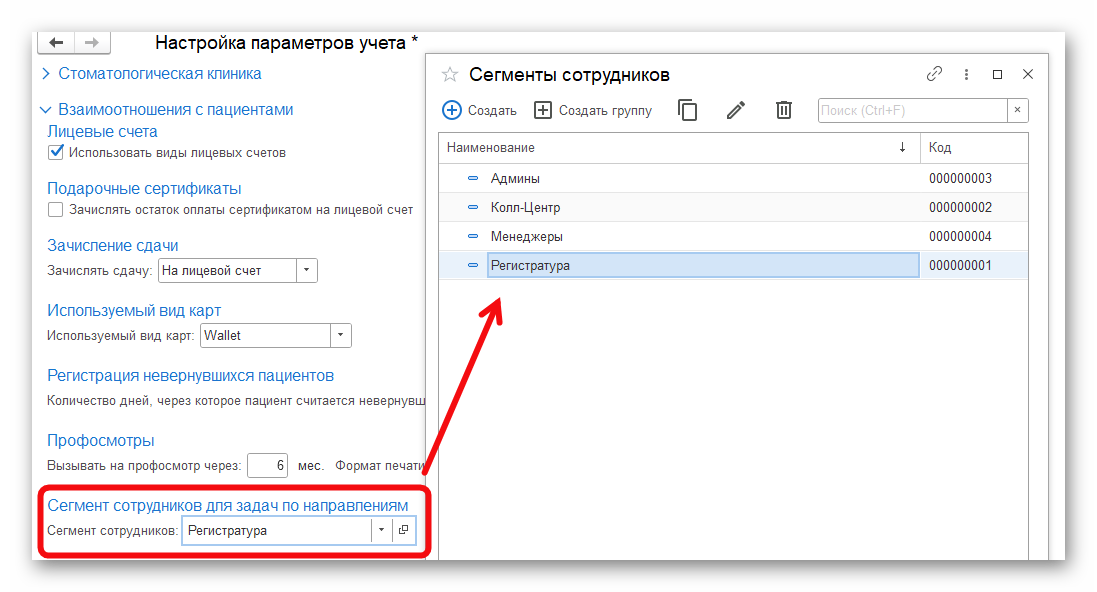This screenshot has width=1097, height=592.
Task: Clear search with the x button
Action: [1017, 110]
